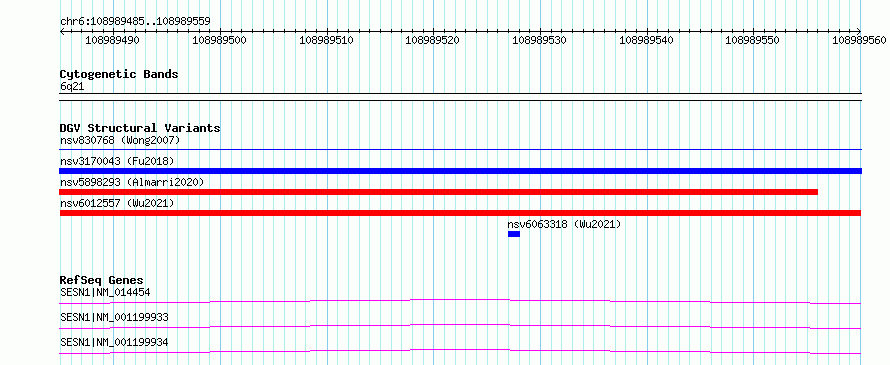Screen dimensions: 890x365
Task: Click the red bar under nsv6012557
Action: [460, 213]
